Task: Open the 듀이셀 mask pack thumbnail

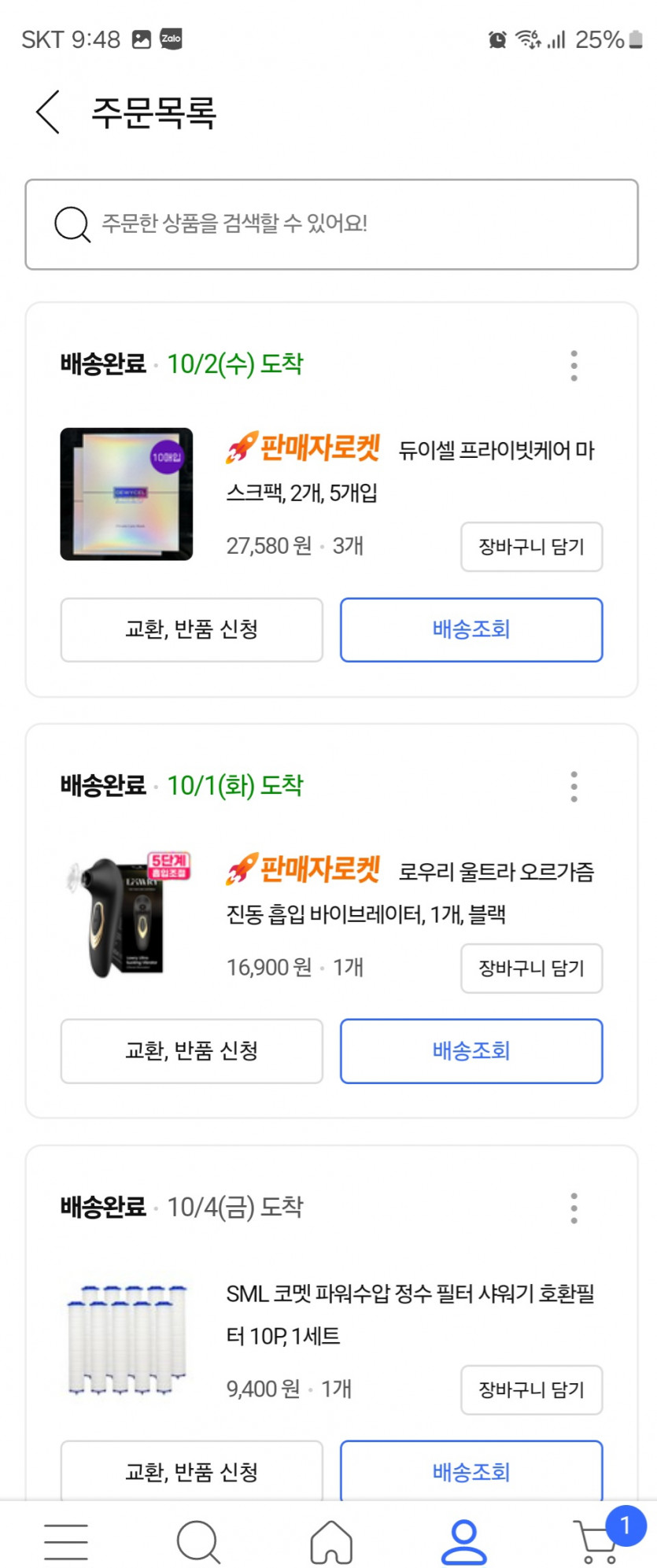Action: (x=127, y=494)
